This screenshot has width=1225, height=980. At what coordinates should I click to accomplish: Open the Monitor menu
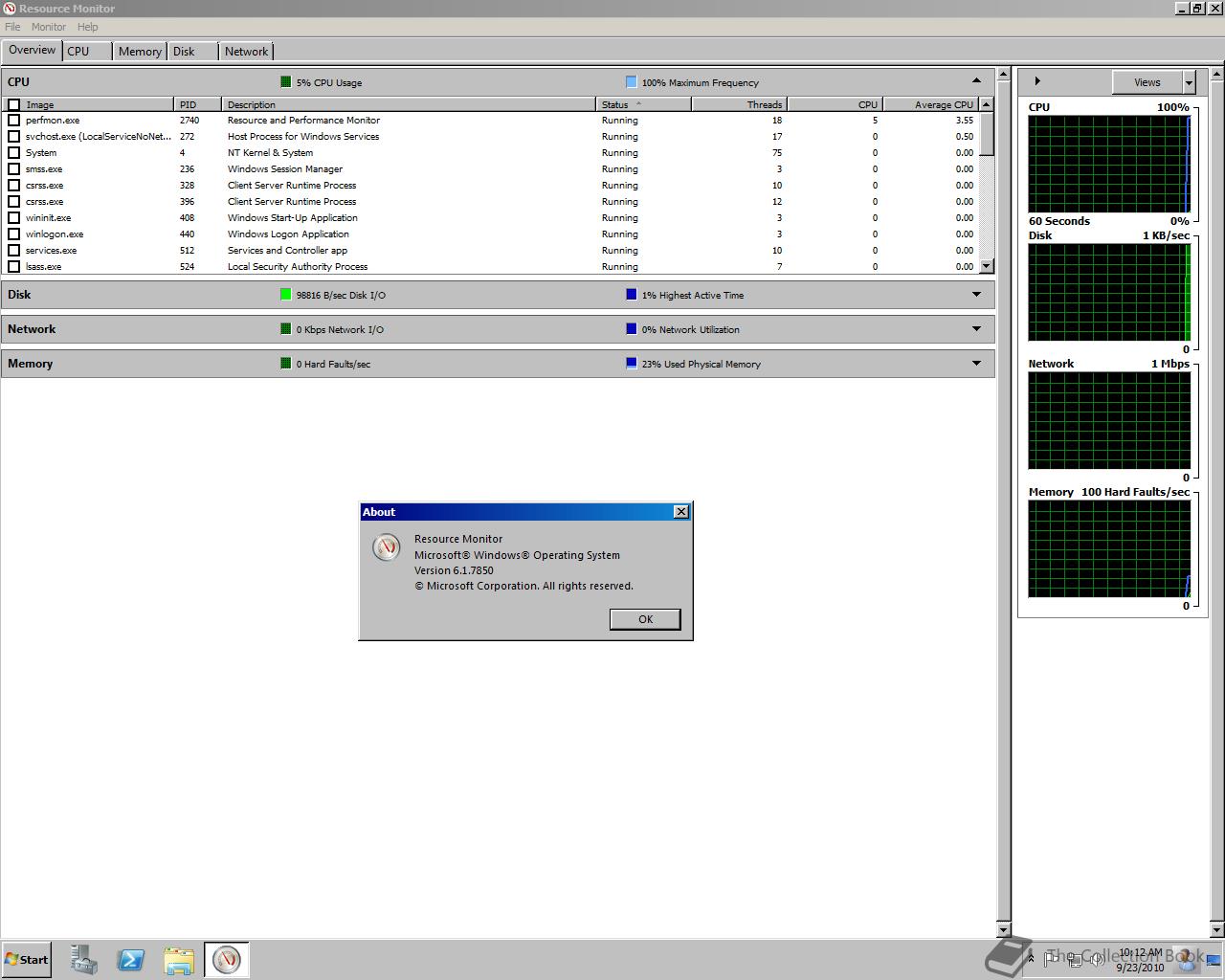(x=49, y=27)
